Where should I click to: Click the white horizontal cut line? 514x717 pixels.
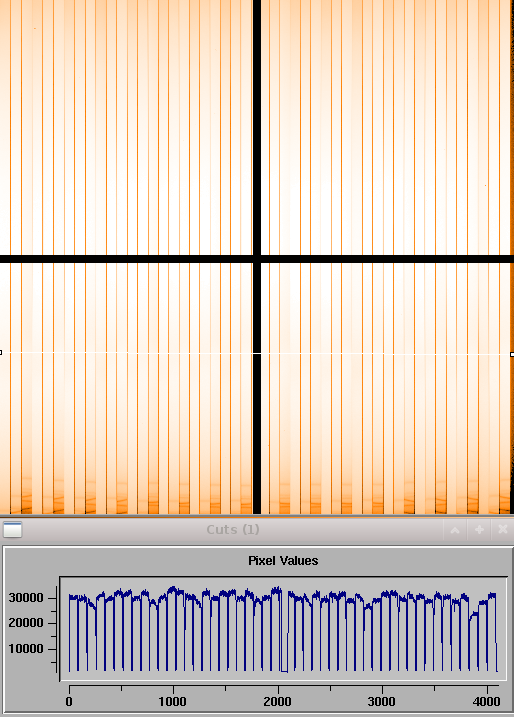pyautogui.click(x=256, y=353)
